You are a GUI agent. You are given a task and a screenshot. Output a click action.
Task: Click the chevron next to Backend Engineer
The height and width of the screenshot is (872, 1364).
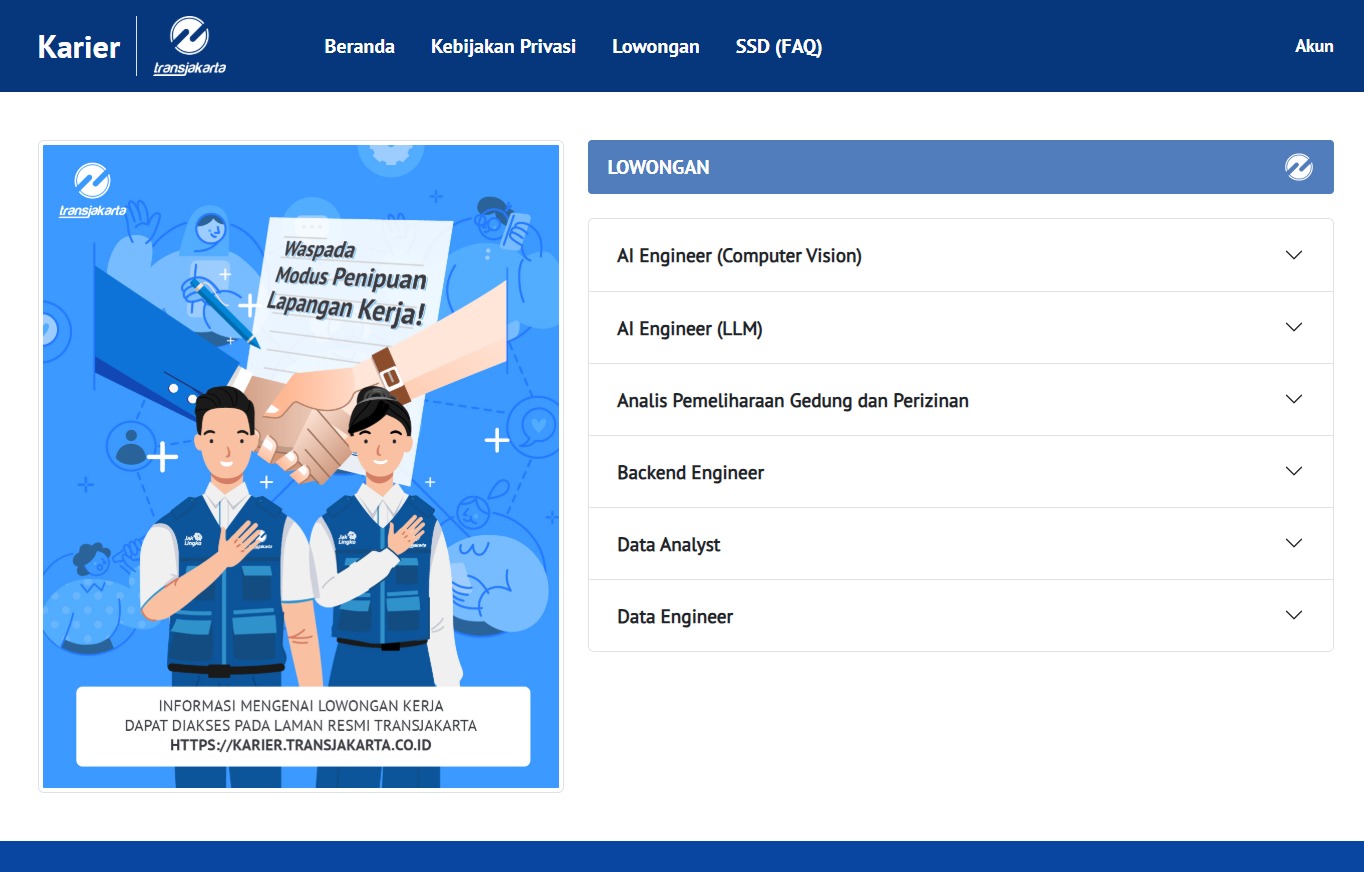pyautogui.click(x=1293, y=471)
